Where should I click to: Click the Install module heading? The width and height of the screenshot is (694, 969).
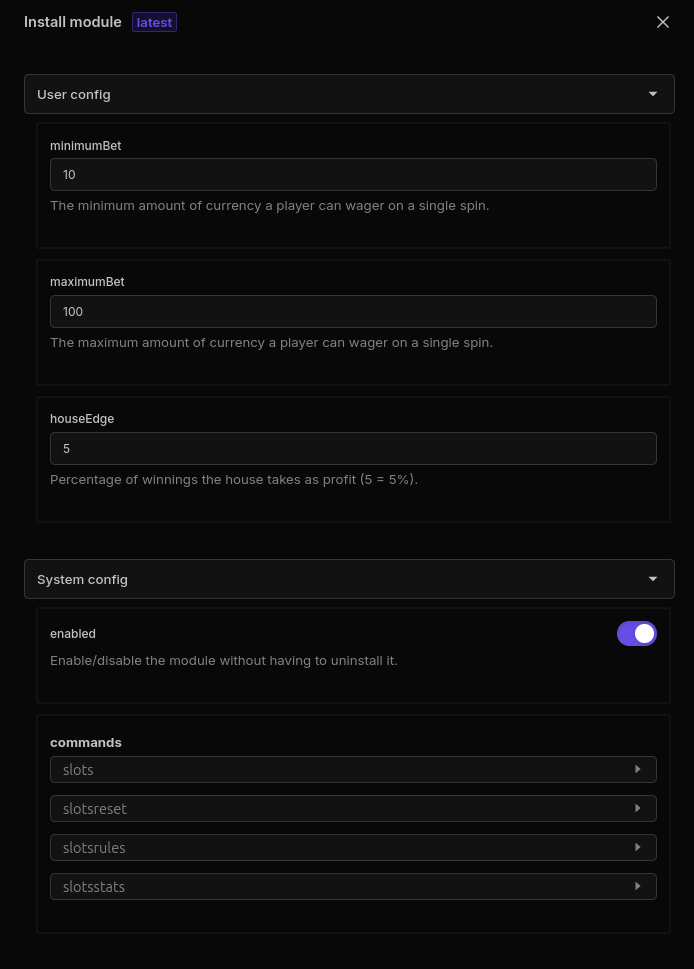(73, 21)
